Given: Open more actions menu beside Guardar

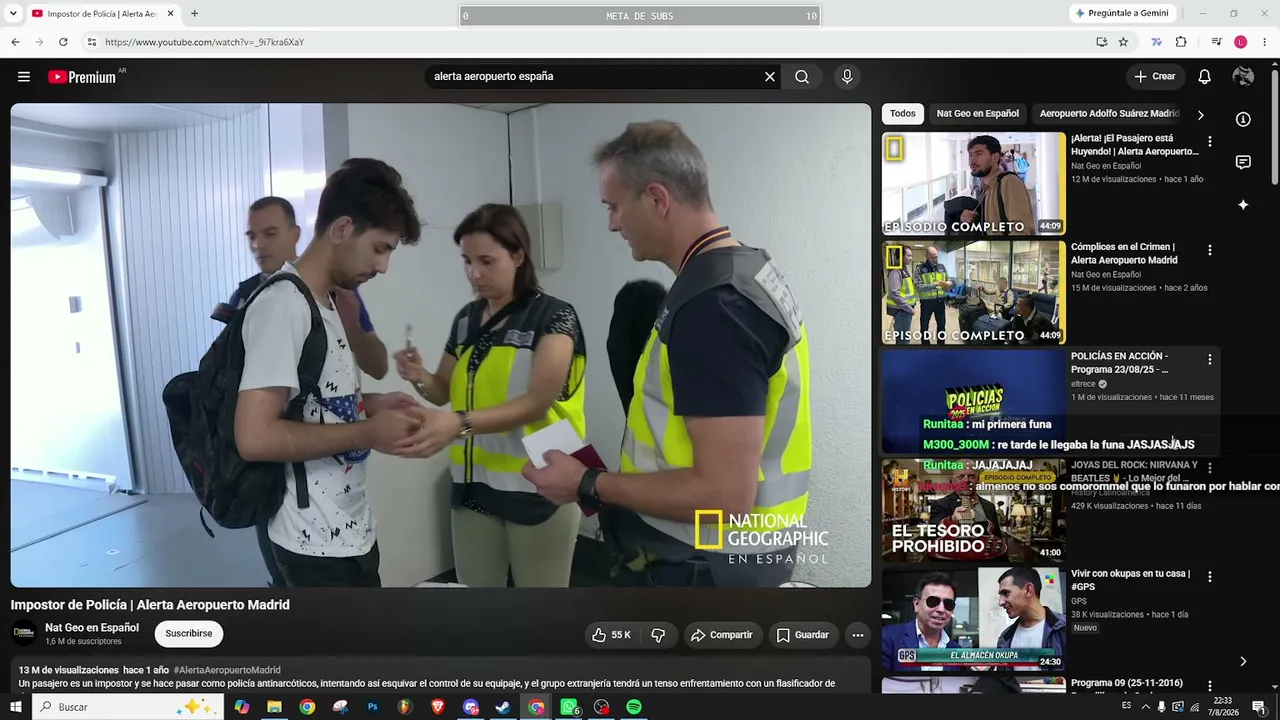Looking at the screenshot, I should pos(857,635).
